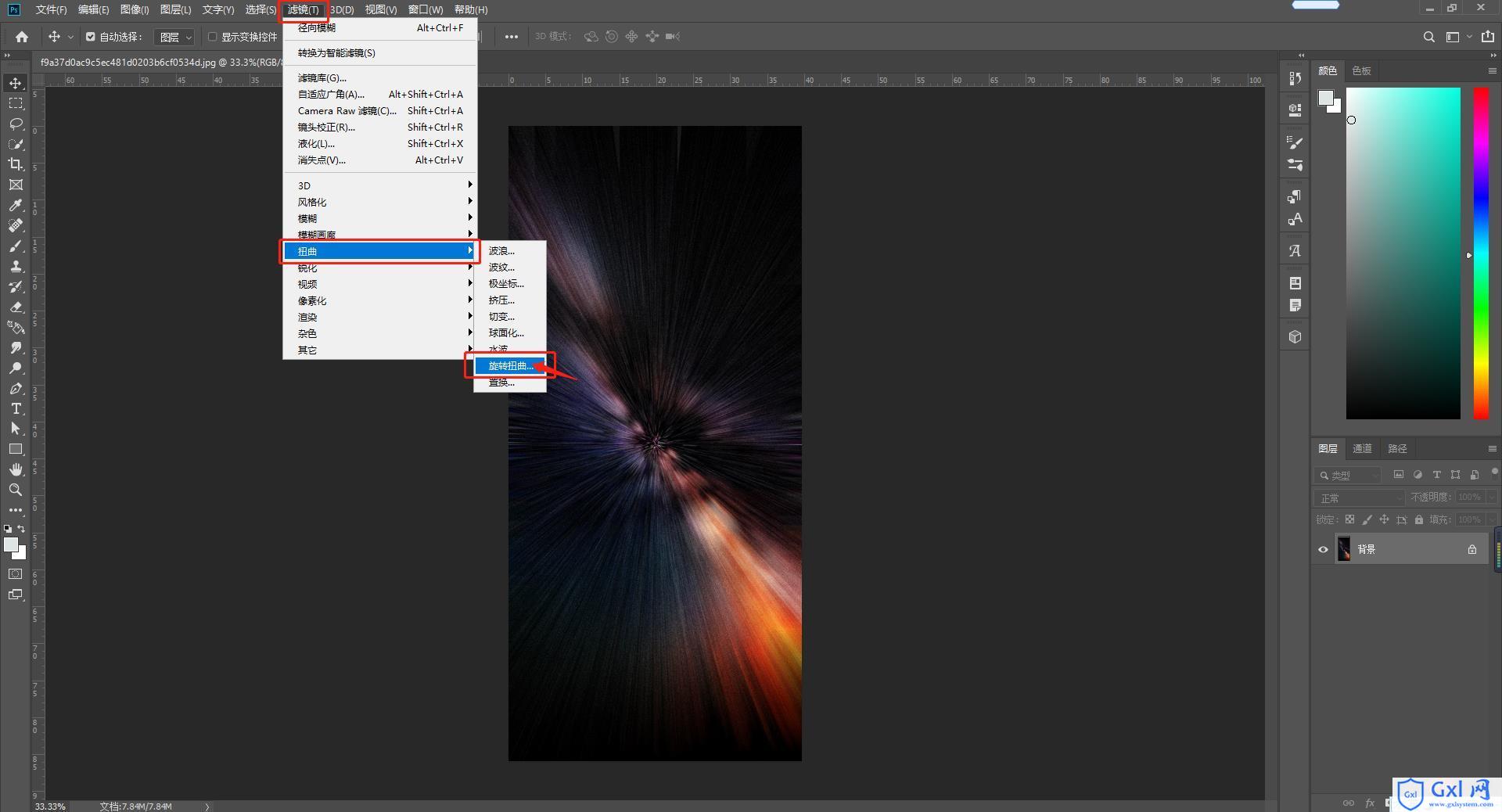This screenshot has height=812, width=1502.
Task: Switch to the 通道 tab
Action: coord(1362,448)
